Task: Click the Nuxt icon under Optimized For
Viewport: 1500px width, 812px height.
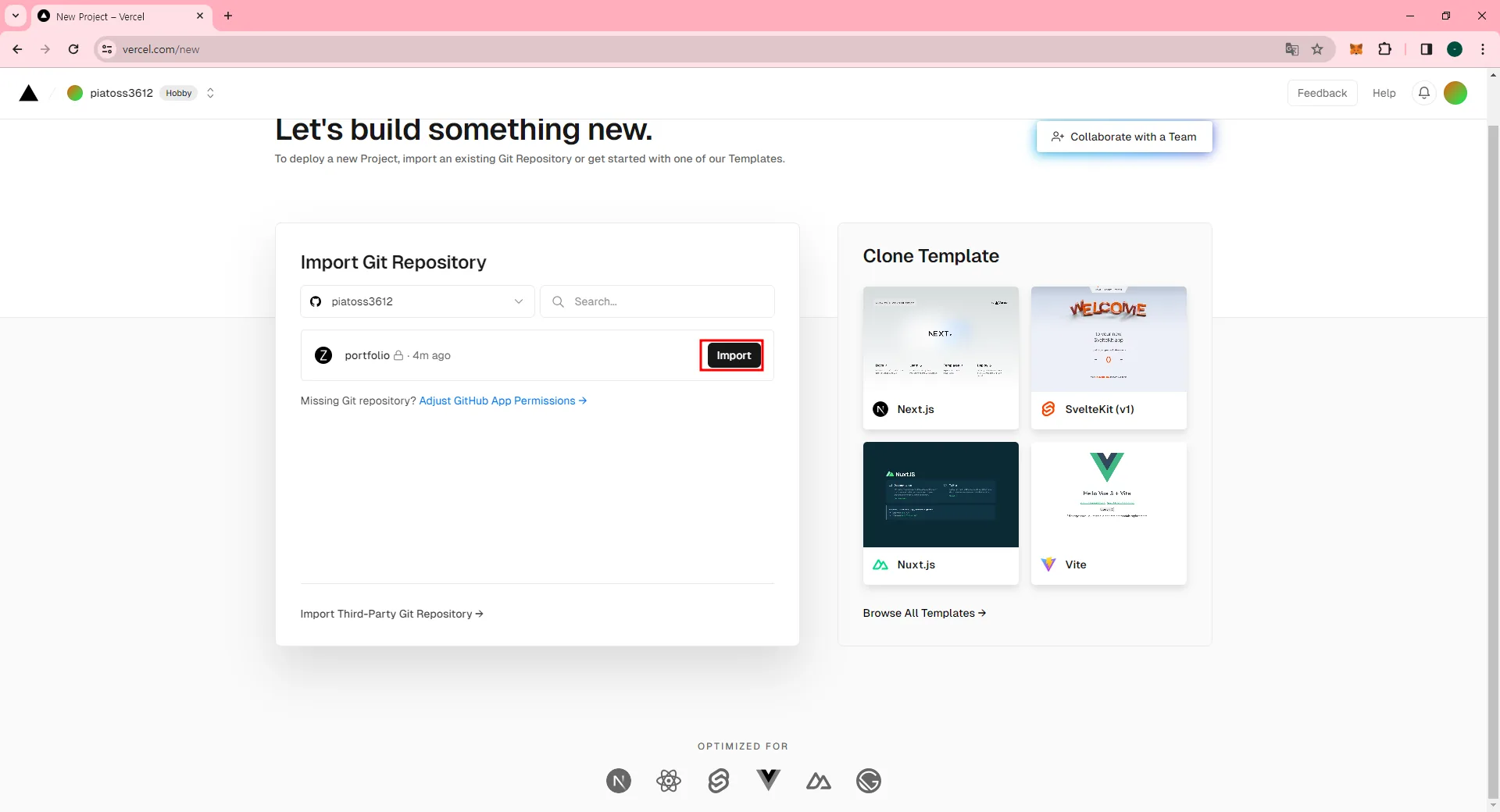Action: 819,781
